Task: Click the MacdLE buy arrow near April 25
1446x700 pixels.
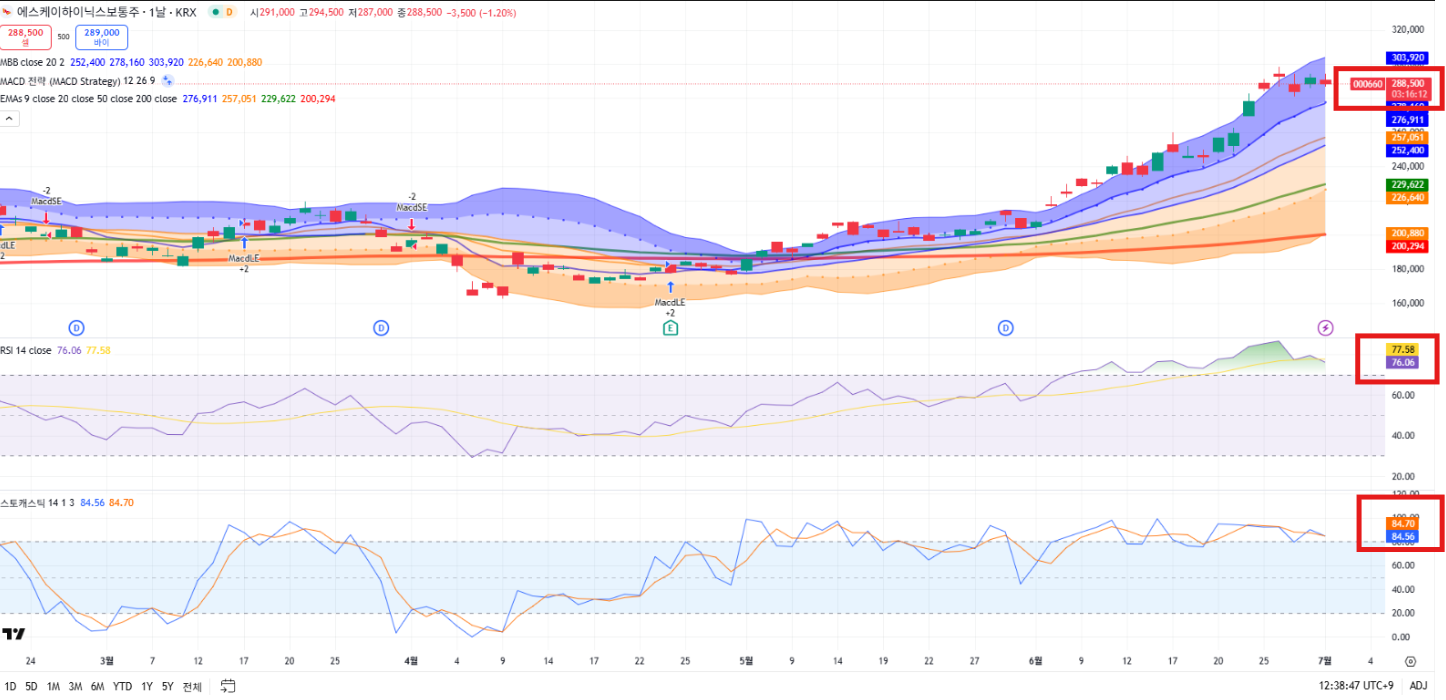Action: 670,287
